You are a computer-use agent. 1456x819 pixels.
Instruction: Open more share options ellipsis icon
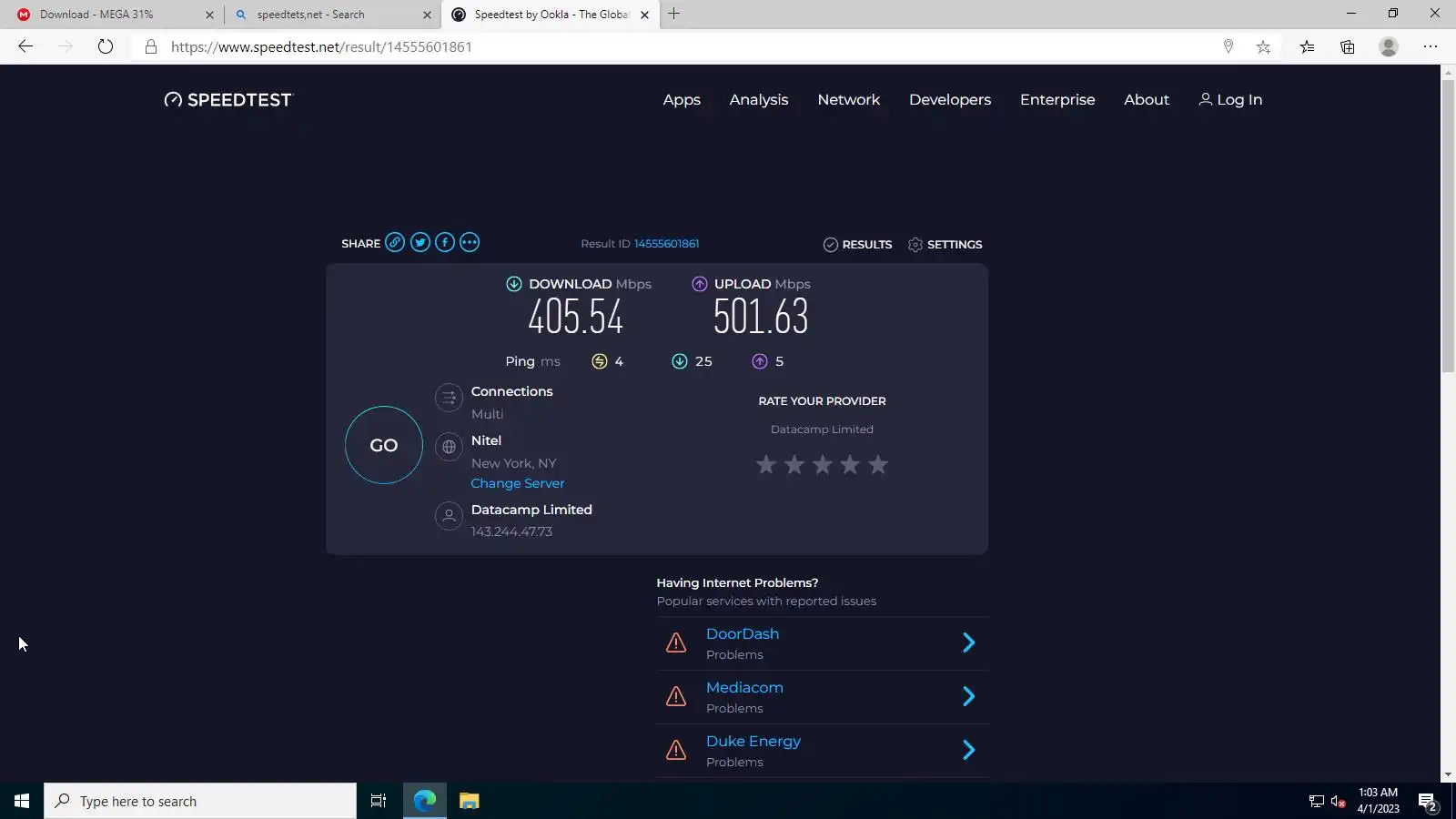click(x=470, y=242)
